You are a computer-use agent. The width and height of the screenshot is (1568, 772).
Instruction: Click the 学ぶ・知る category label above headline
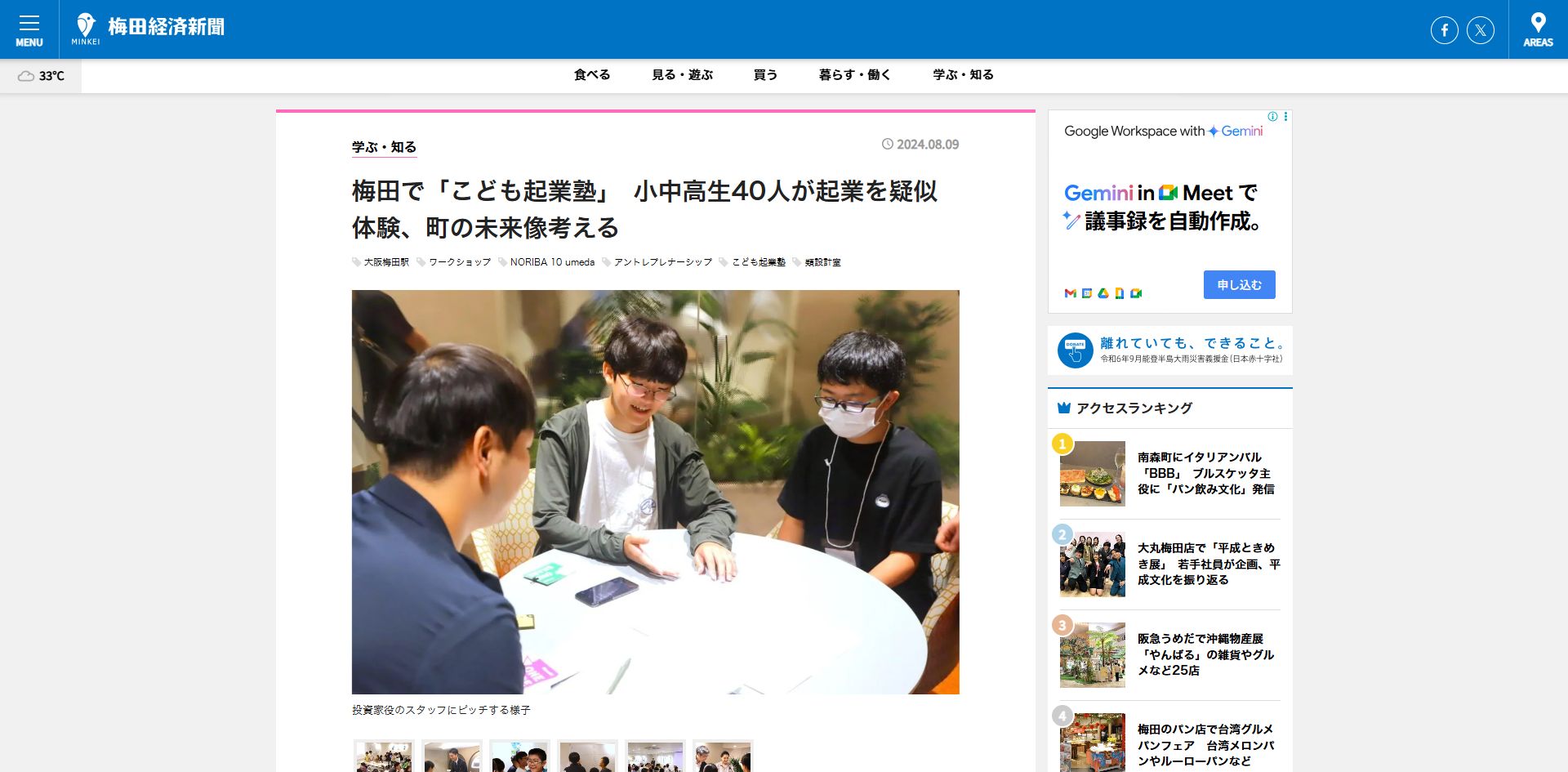tap(384, 147)
